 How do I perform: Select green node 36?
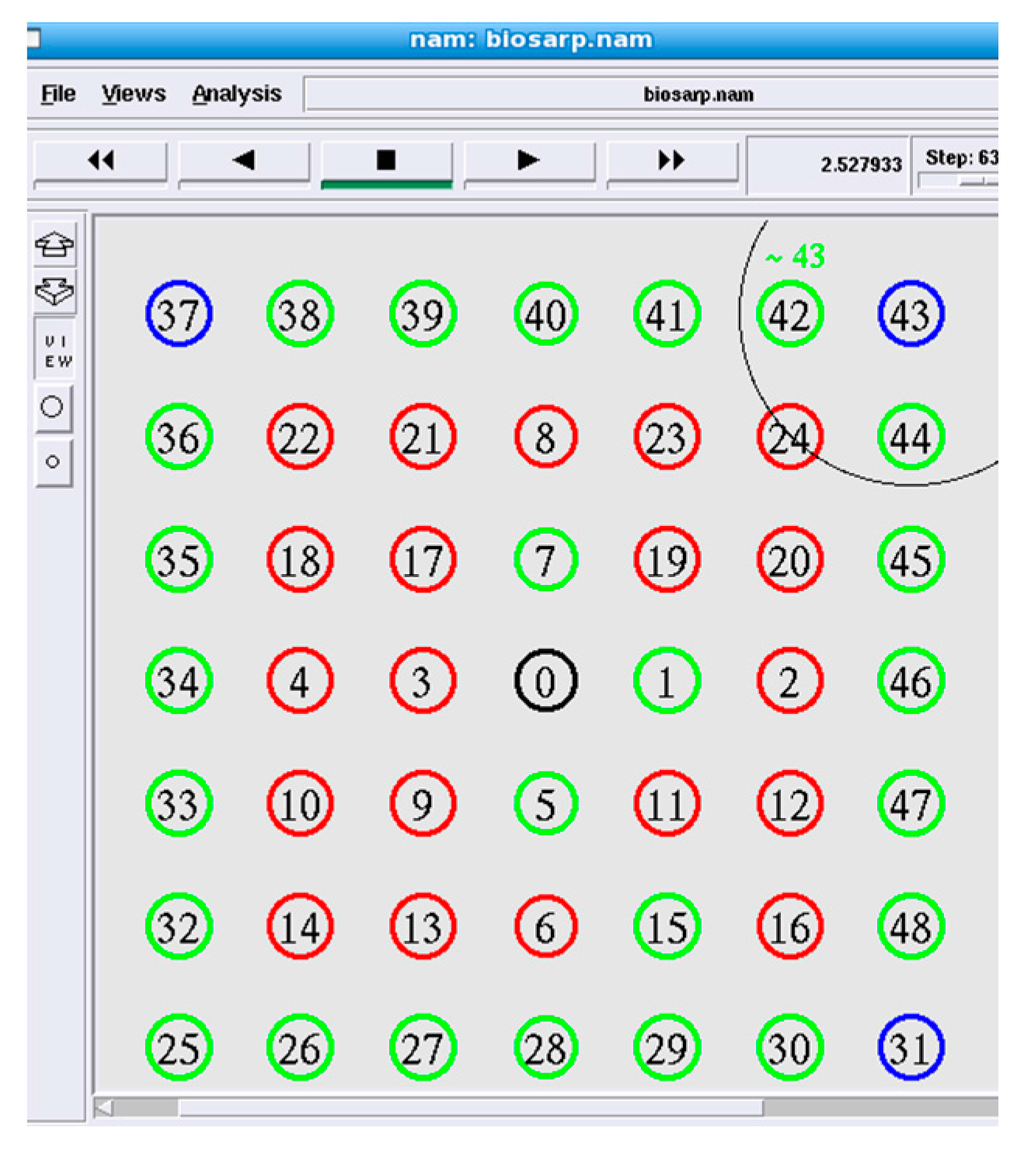pos(179,437)
